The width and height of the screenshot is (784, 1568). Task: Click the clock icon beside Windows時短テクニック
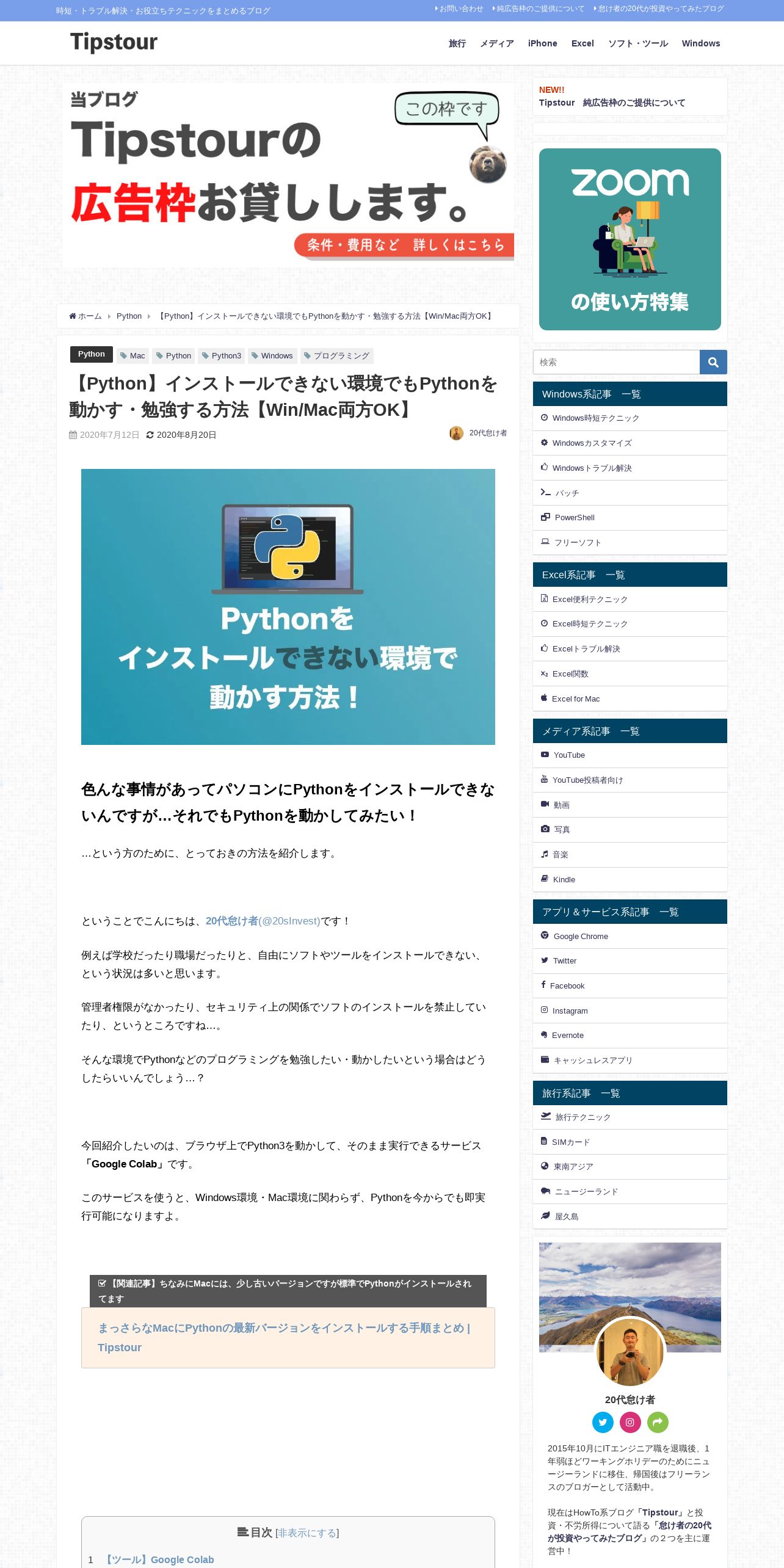point(544,418)
